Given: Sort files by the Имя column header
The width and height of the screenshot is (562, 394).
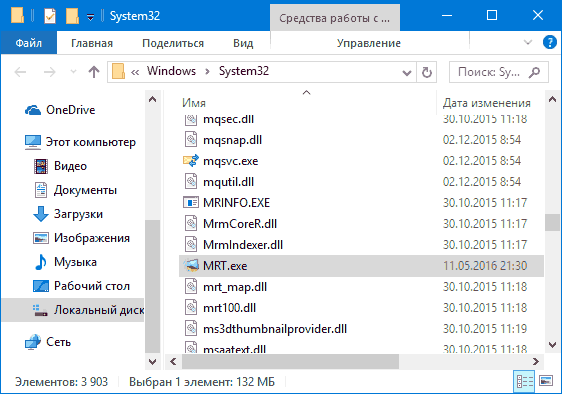Looking at the screenshot, I should (194, 103).
